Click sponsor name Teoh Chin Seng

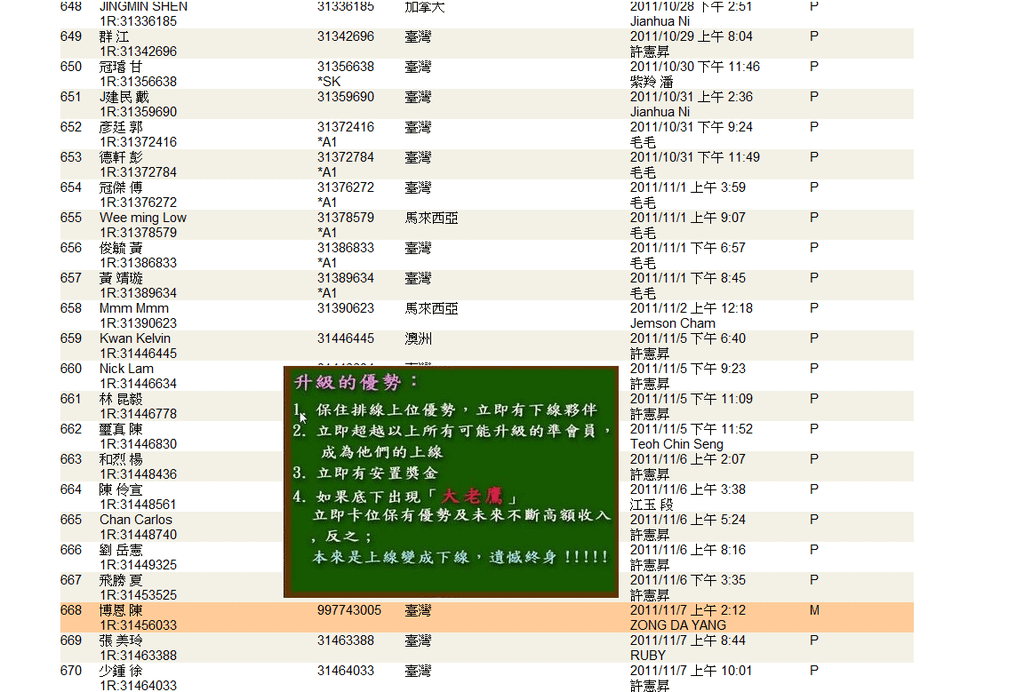[x=677, y=444]
